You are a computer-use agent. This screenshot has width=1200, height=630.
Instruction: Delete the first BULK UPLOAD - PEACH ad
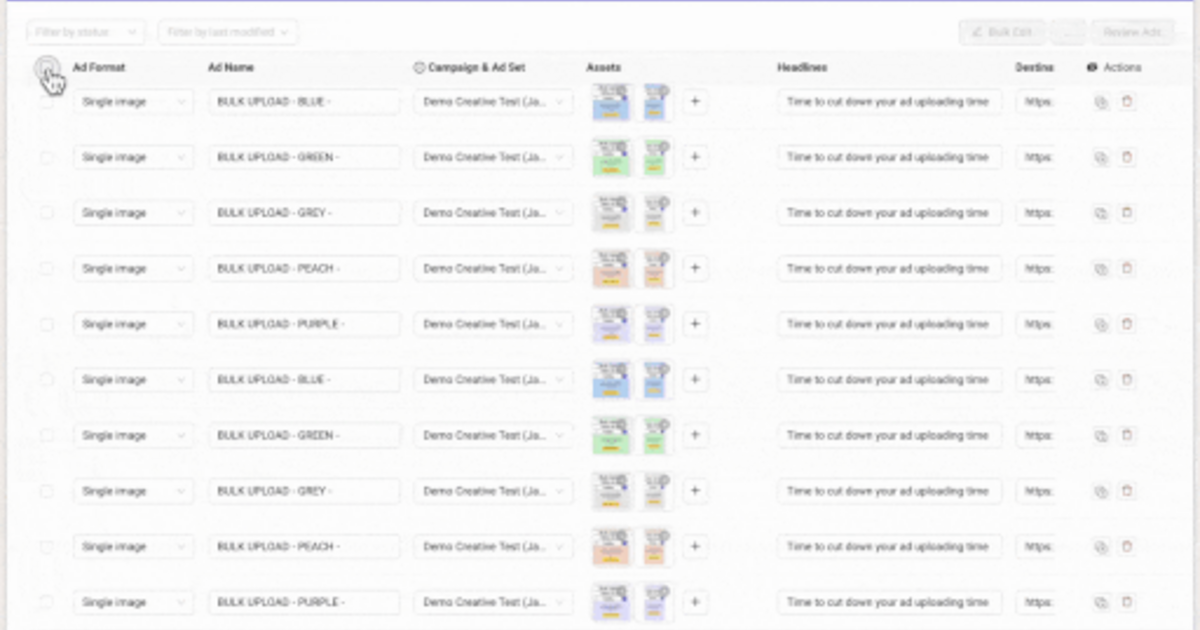point(1127,269)
